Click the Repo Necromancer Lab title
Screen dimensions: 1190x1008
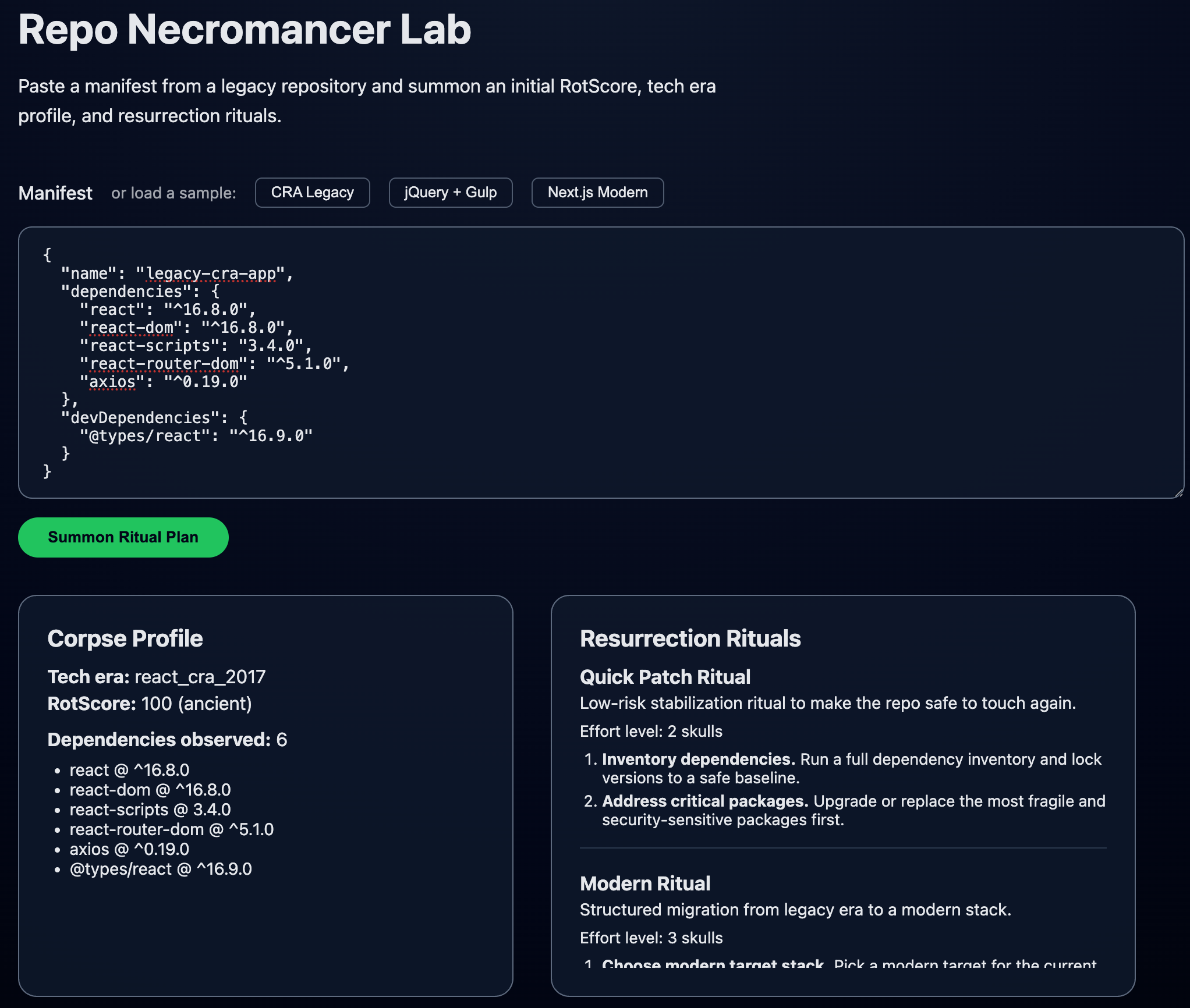click(245, 29)
